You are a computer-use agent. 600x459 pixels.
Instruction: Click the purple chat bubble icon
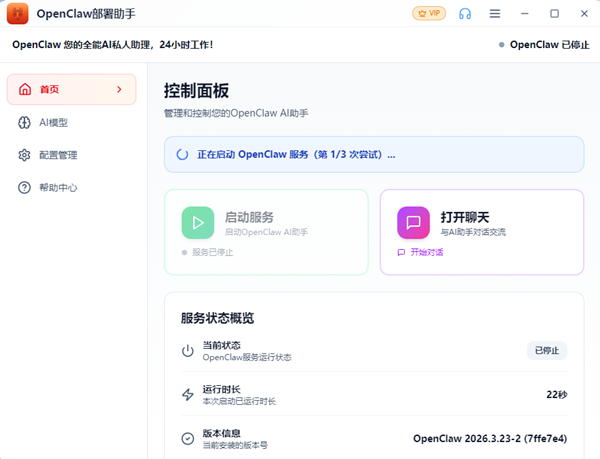click(x=413, y=223)
